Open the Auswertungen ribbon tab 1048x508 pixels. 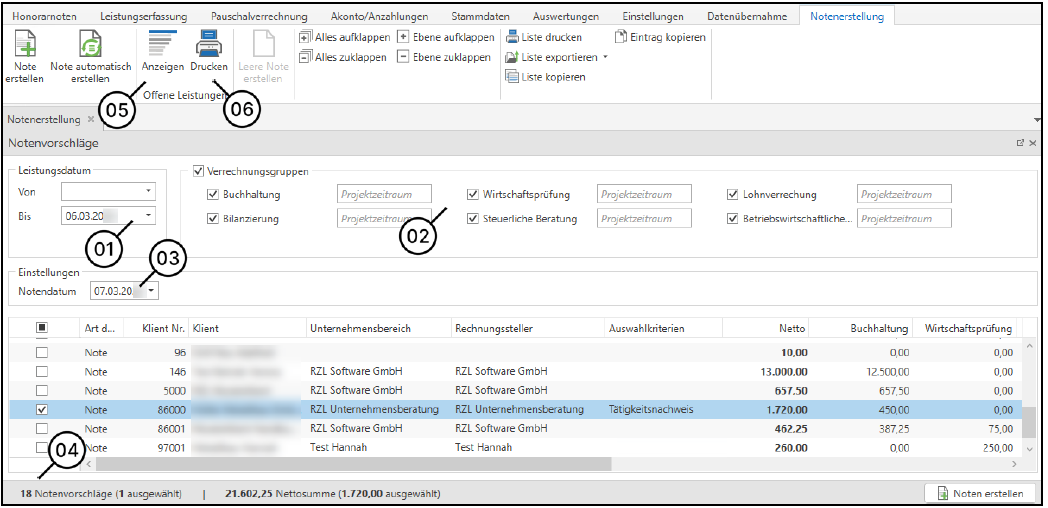pos(566,17)
